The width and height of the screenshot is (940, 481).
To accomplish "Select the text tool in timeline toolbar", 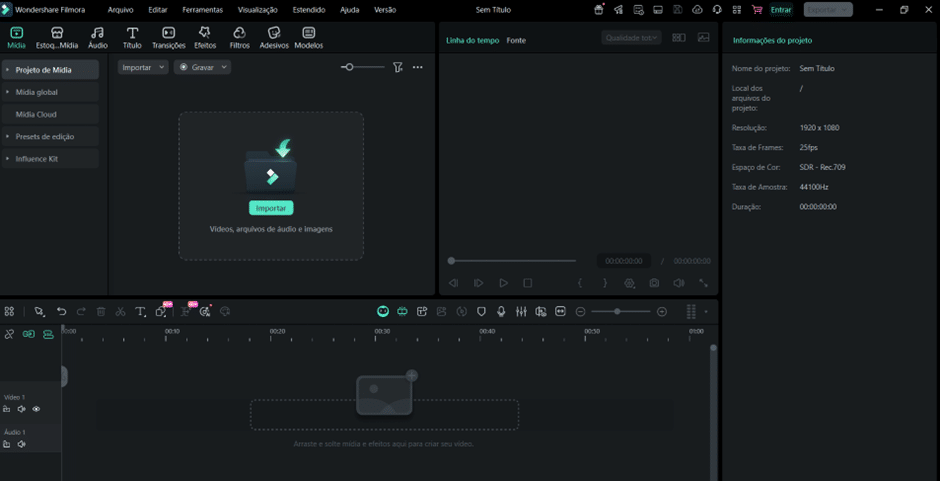I will point(141,312).
